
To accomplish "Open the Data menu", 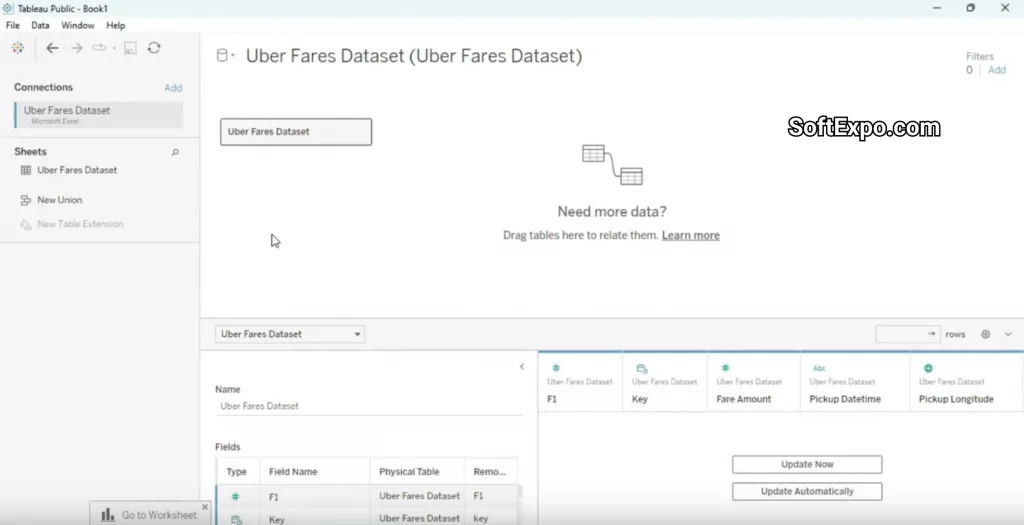I will pos(40,25).
